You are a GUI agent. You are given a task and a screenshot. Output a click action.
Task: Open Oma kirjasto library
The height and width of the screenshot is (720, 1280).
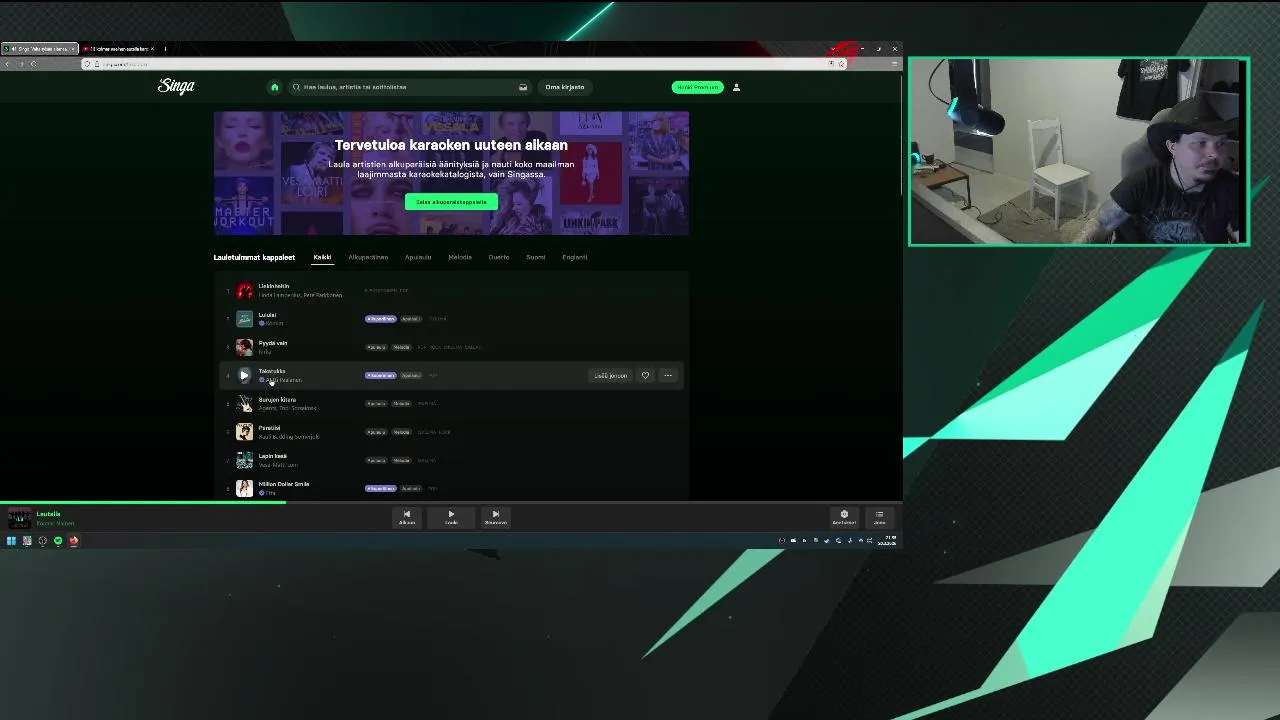click(x=565, y=87)
